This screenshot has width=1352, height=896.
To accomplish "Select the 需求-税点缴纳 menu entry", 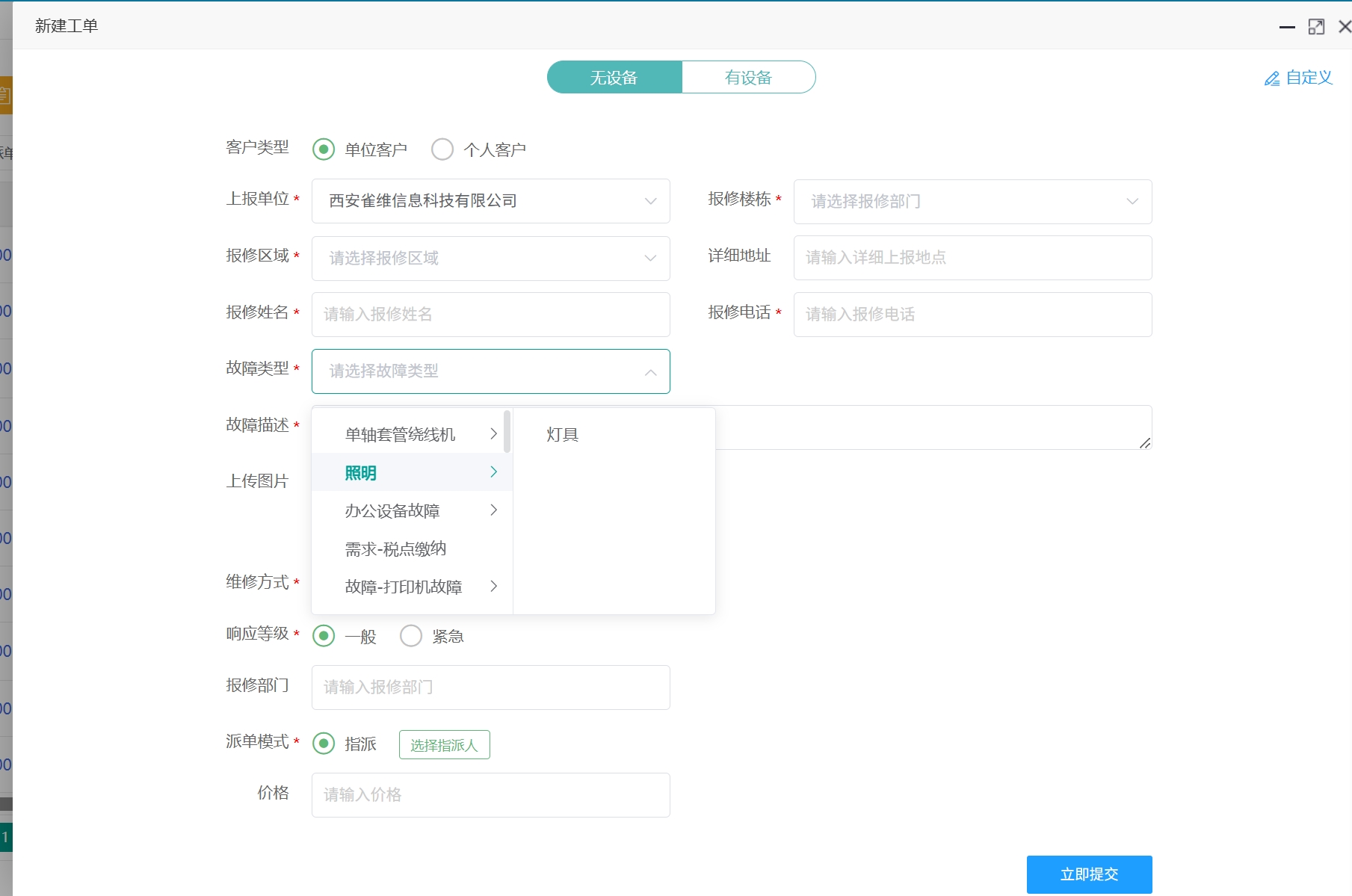I will point(395,549).
